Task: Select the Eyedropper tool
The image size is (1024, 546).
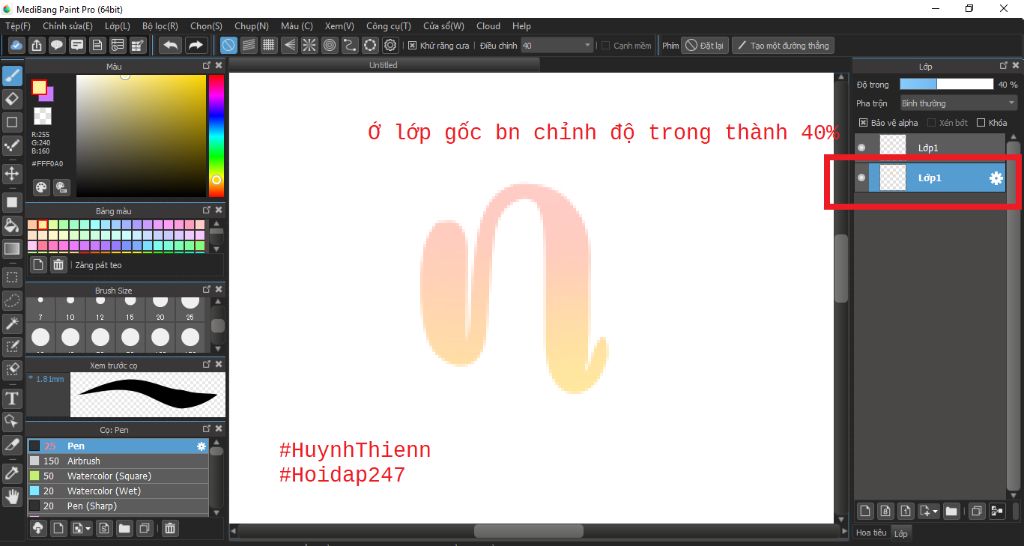Action: (x=12, y=473)
